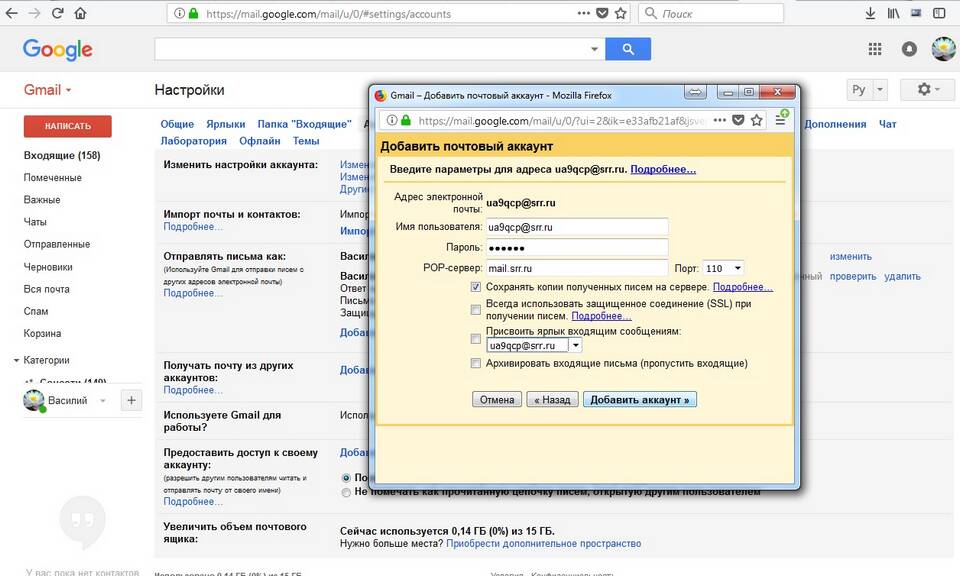Open the Чат settings tab
960x576 pixels.
coord(888,124)
